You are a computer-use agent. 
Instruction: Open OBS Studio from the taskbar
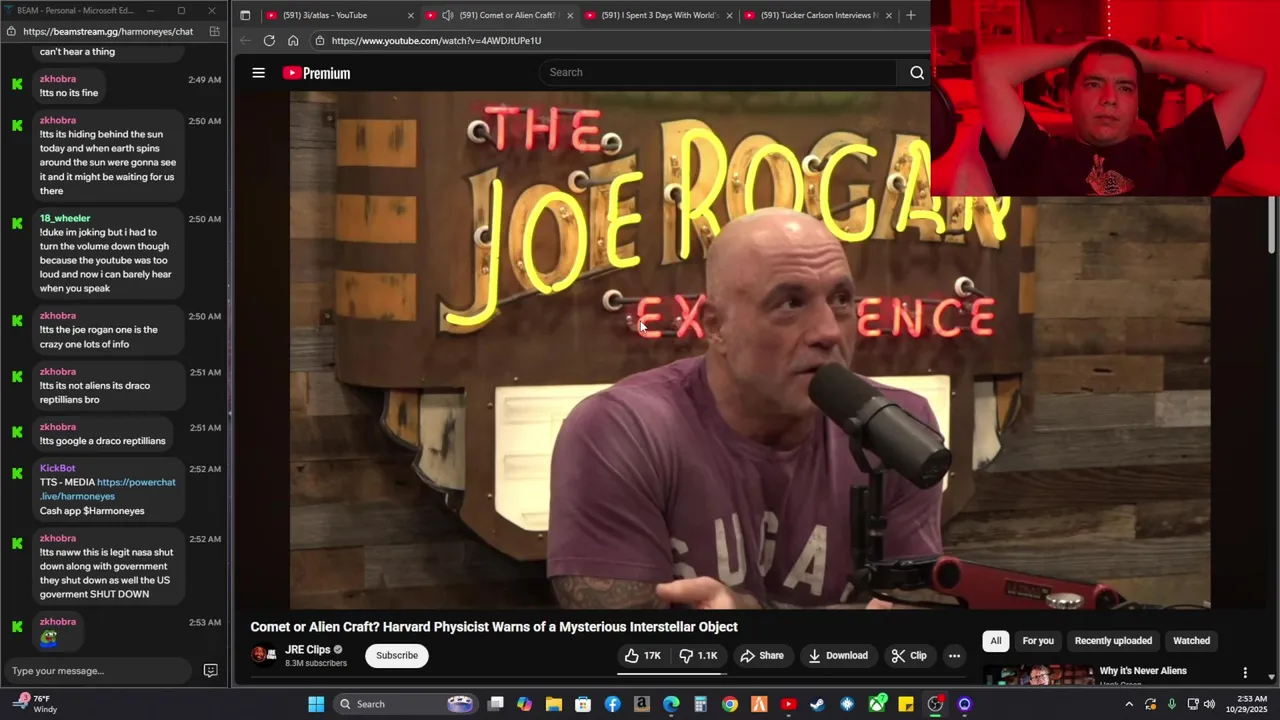(x=935, y=704)
